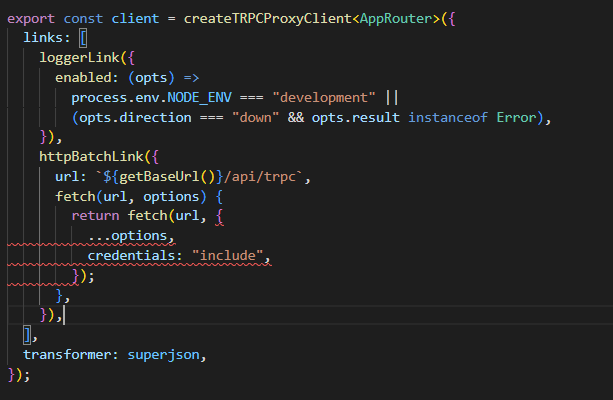613x400 pixels.
Task: Click the "links:" property
Action: (47, 38)
